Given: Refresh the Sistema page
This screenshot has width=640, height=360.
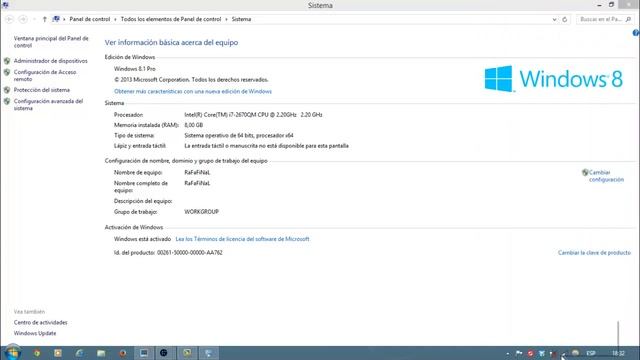Looking at the screenshot, I should (x=564, y=19).
